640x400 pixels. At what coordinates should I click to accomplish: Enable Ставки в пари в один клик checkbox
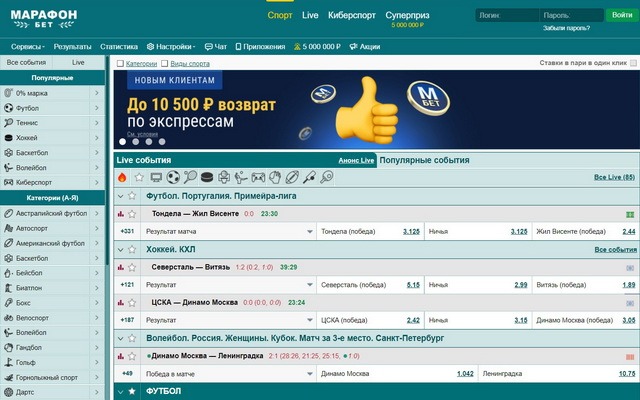coord(633,63)
